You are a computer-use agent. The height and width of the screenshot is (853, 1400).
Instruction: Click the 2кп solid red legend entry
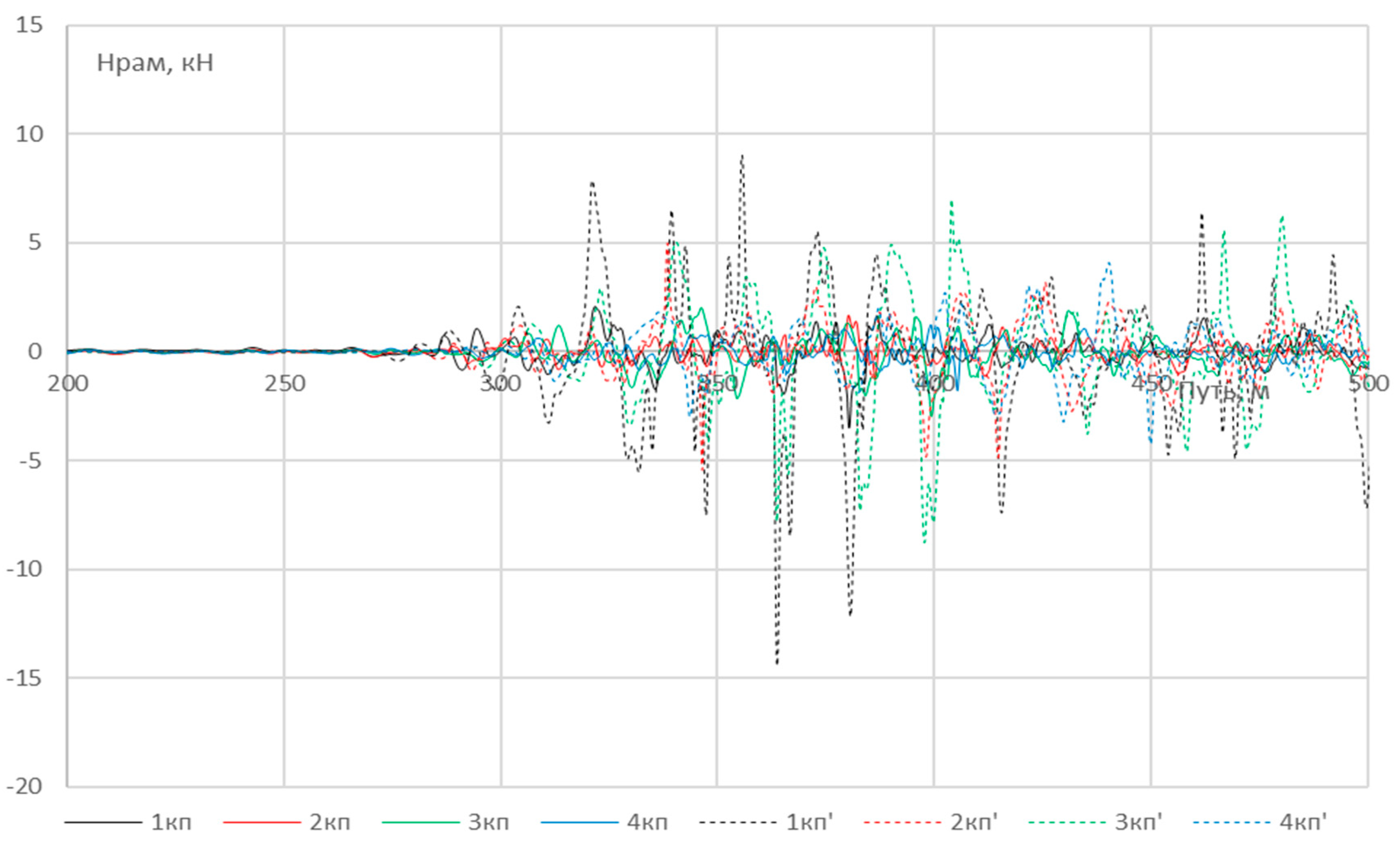pyautogui.click(x=329, y=823)
